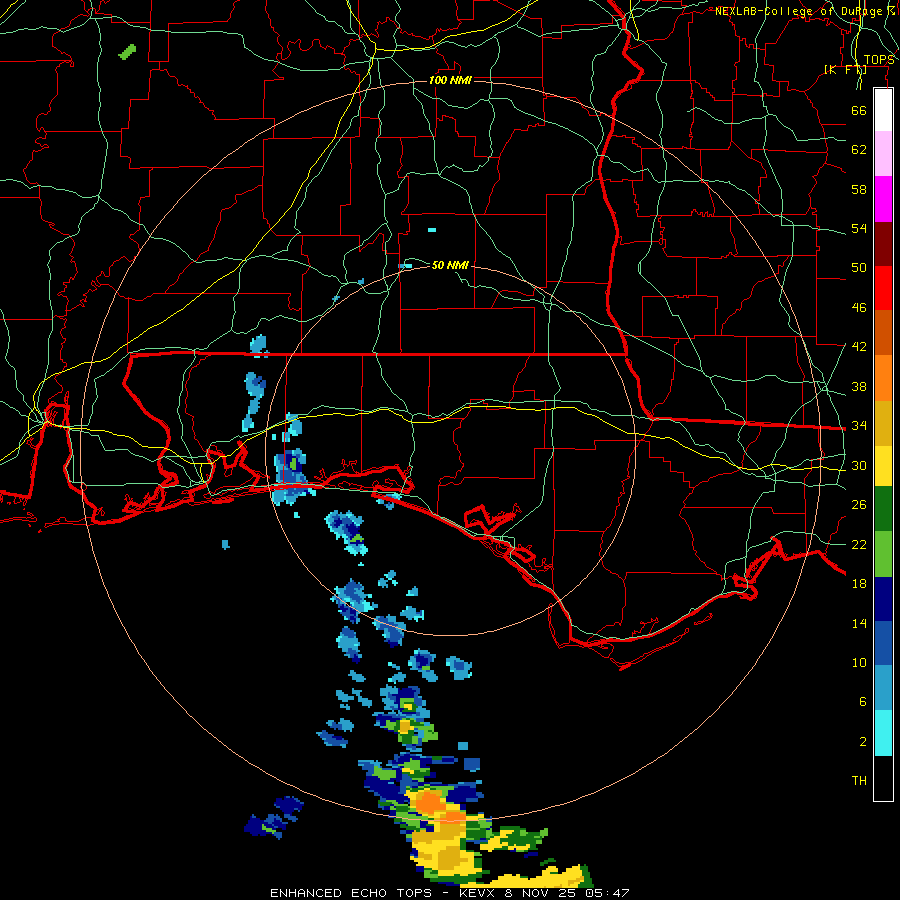The image size is (900, 900).
Task: Click the 50 legend value
Action: coord(859,267)
